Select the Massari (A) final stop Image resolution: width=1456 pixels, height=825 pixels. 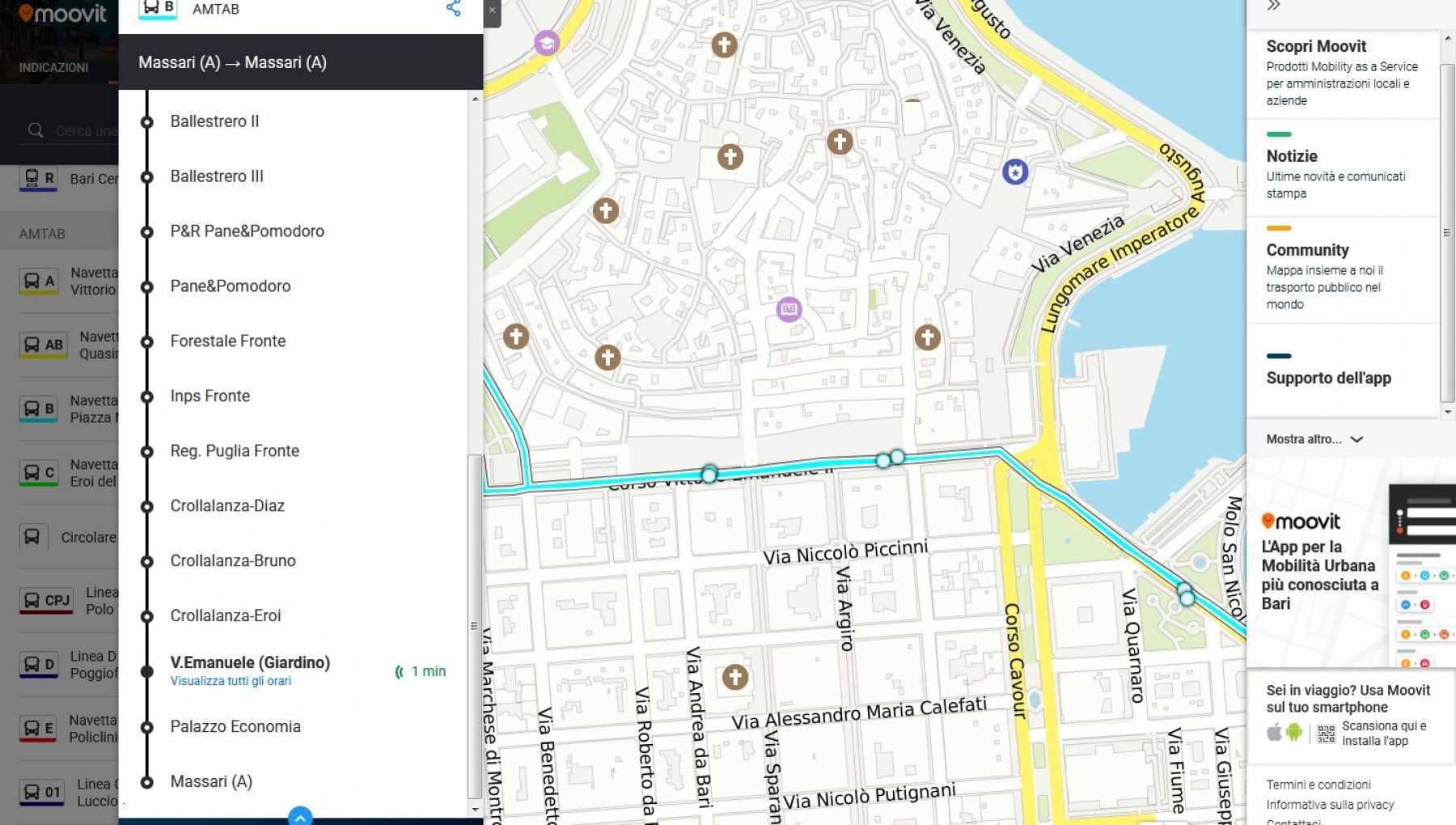(211, 782)
